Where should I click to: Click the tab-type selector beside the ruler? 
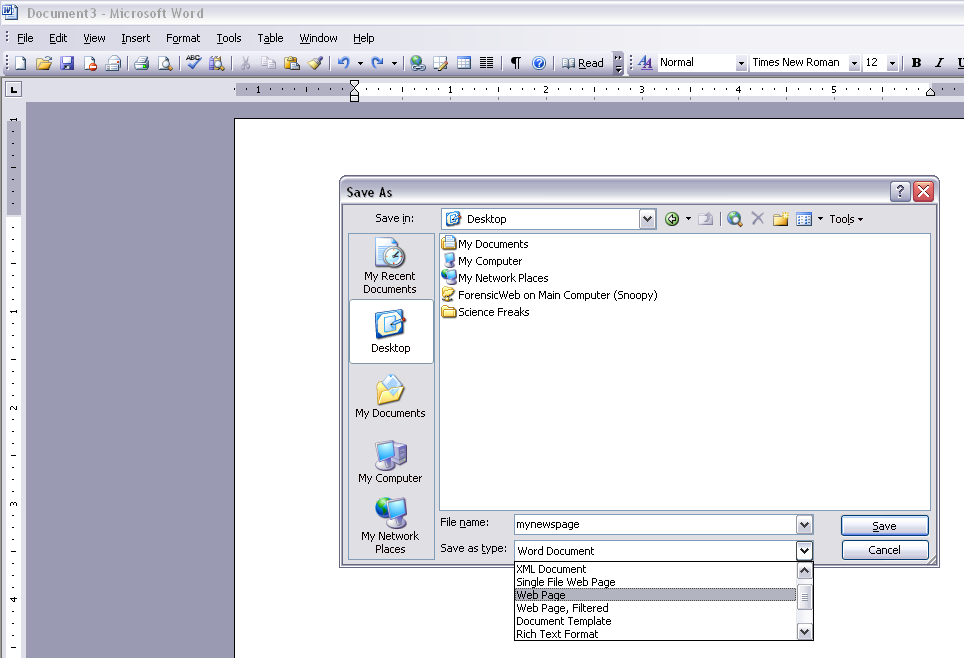(13, 90)
